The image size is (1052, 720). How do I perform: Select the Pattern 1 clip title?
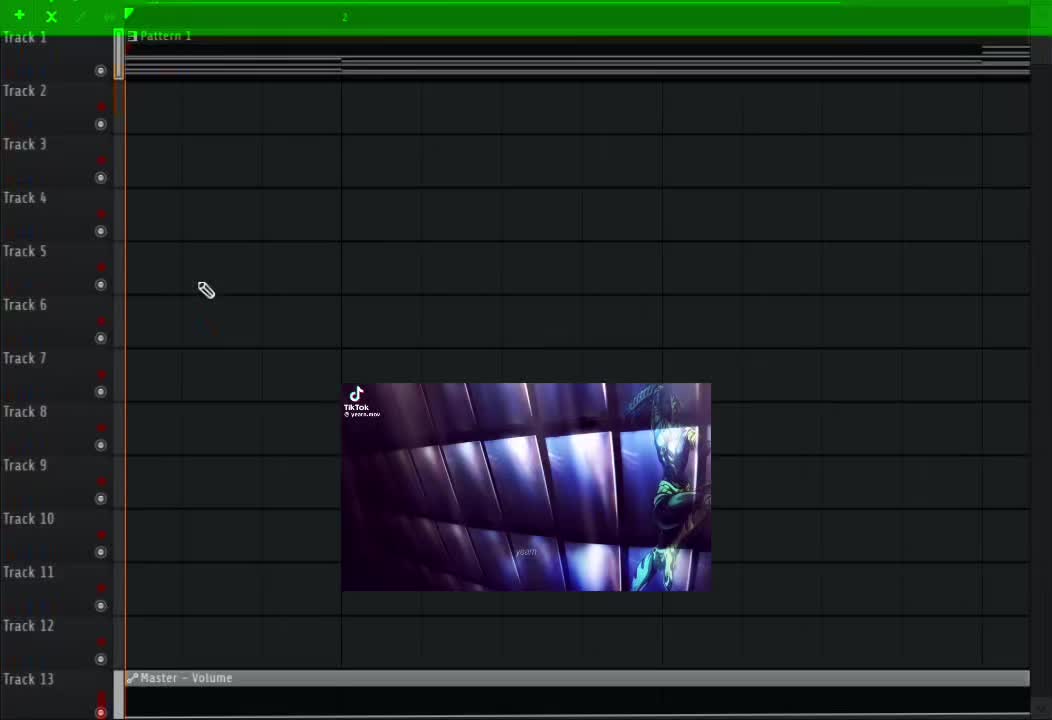166,36
